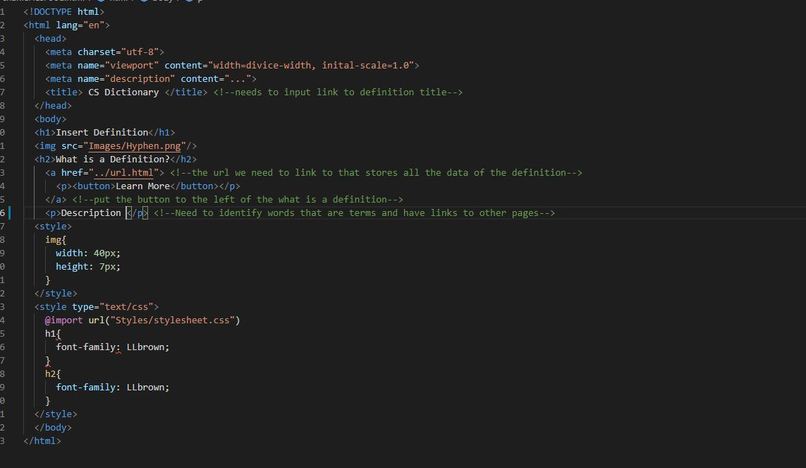Screen dimensions: 806x468
Task: Select the "utf-8" charset value
Action: 140,51
